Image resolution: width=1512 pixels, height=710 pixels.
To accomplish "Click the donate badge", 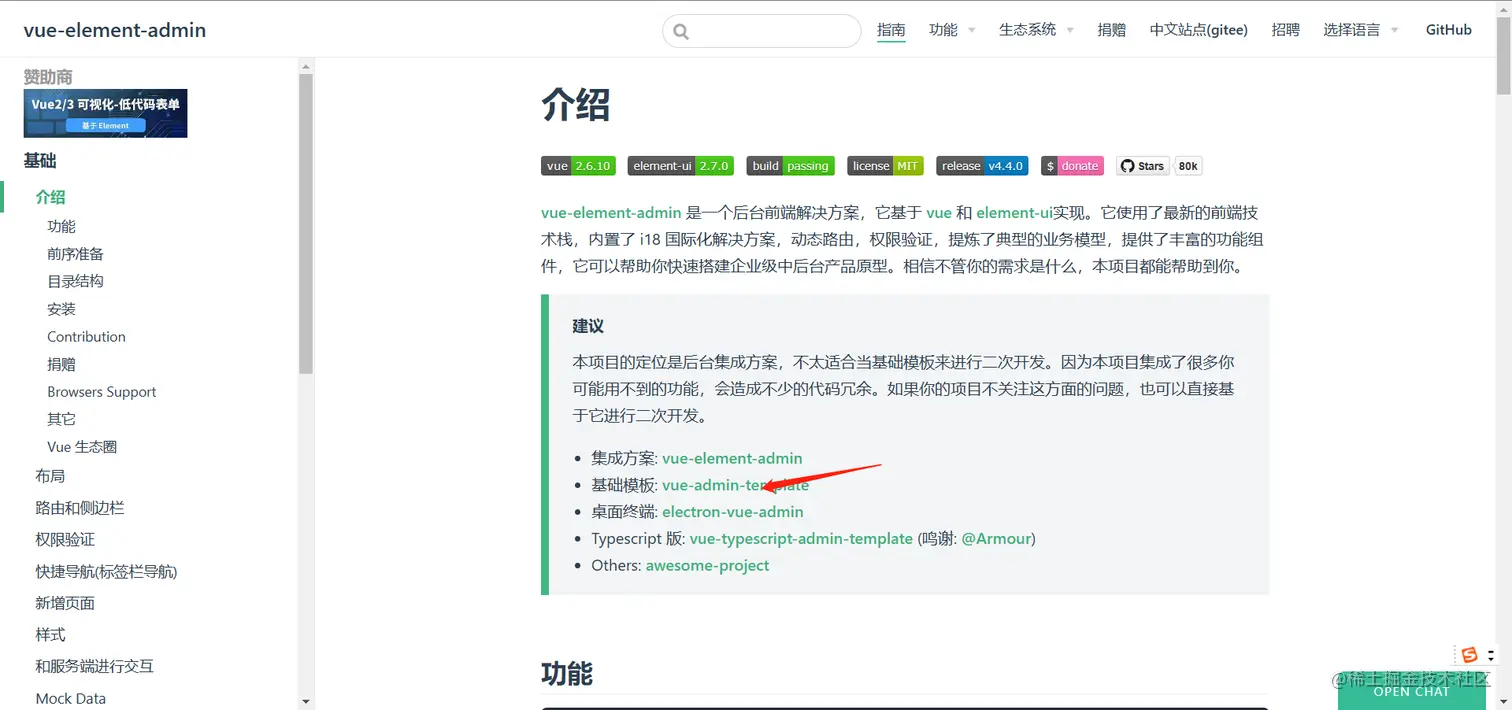I will (x=1072, y=166).
